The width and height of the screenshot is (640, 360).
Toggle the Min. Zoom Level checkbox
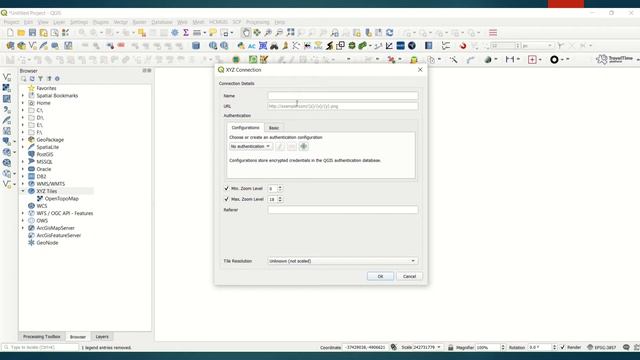click(x=227, y=188)
